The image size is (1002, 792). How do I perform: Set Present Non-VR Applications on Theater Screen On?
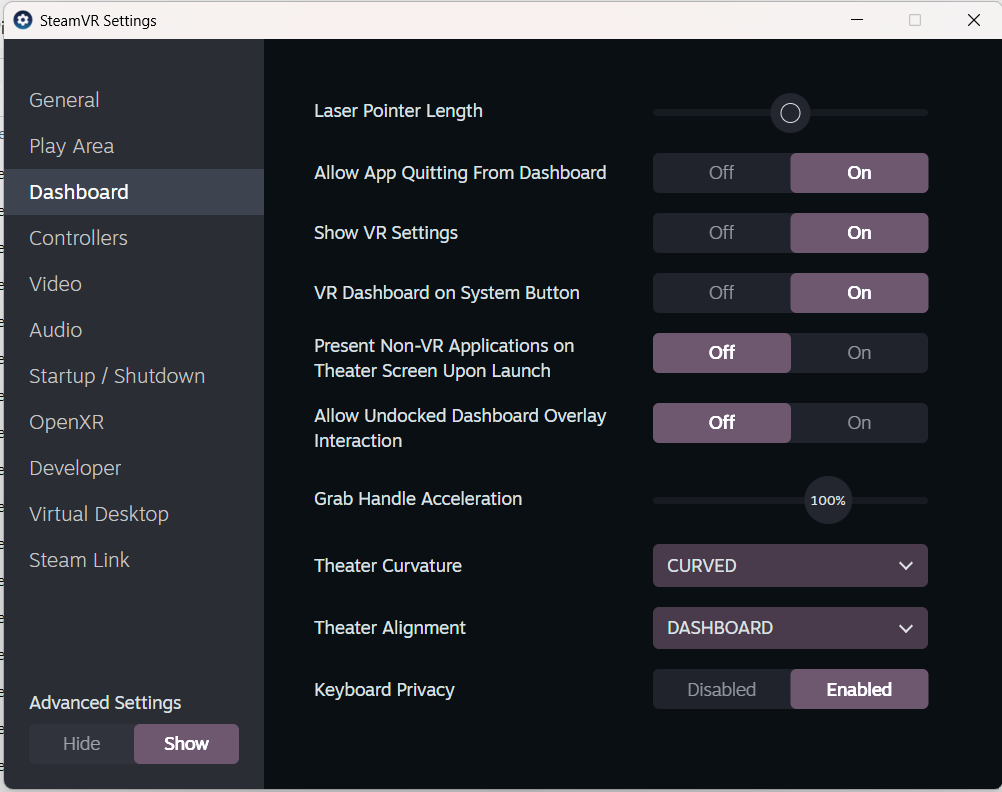coord(859,353)
